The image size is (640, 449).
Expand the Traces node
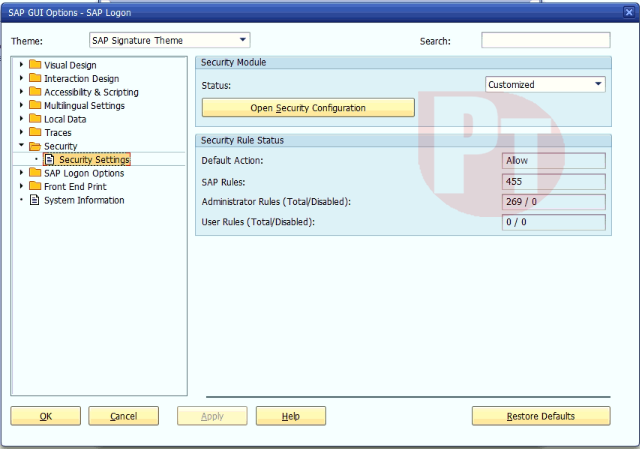(21, 132)
